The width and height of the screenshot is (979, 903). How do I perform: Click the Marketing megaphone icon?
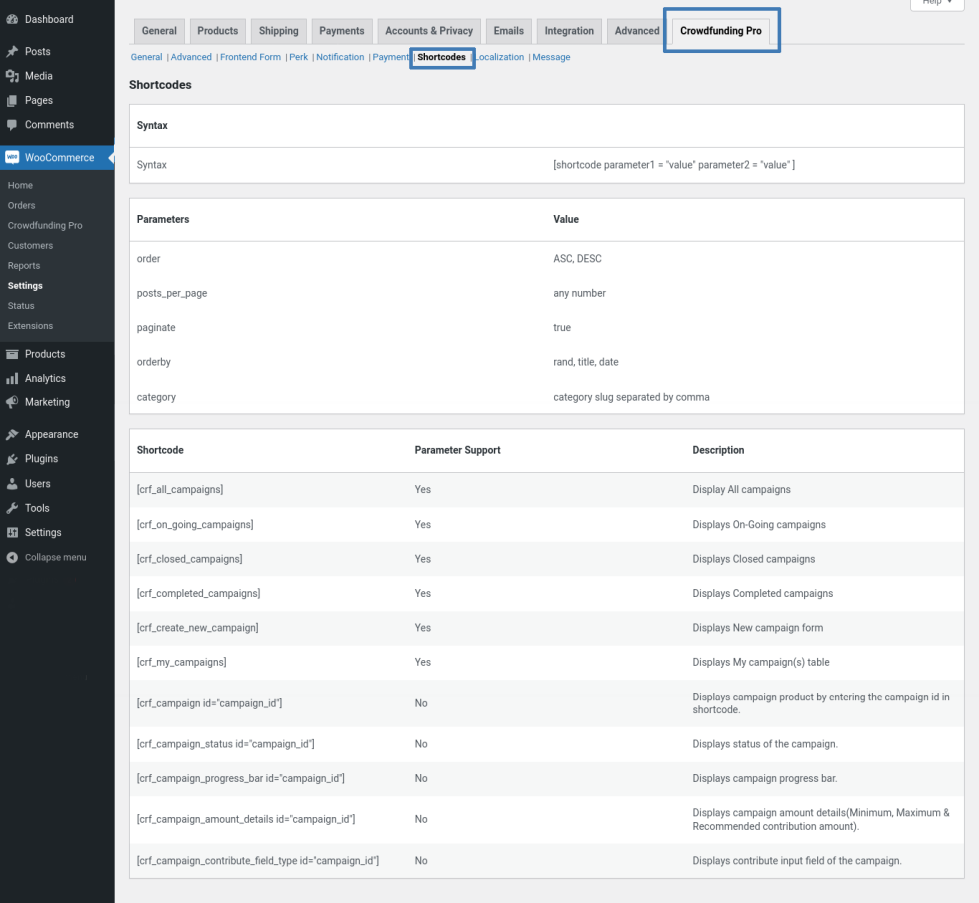[12, 402]
